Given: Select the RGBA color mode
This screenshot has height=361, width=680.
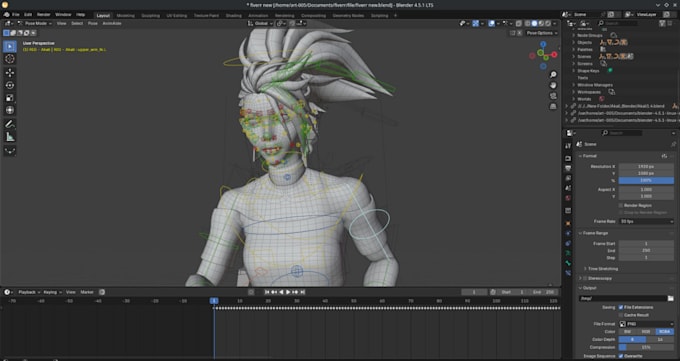Looking at the screenshot, I should [664, 332].
